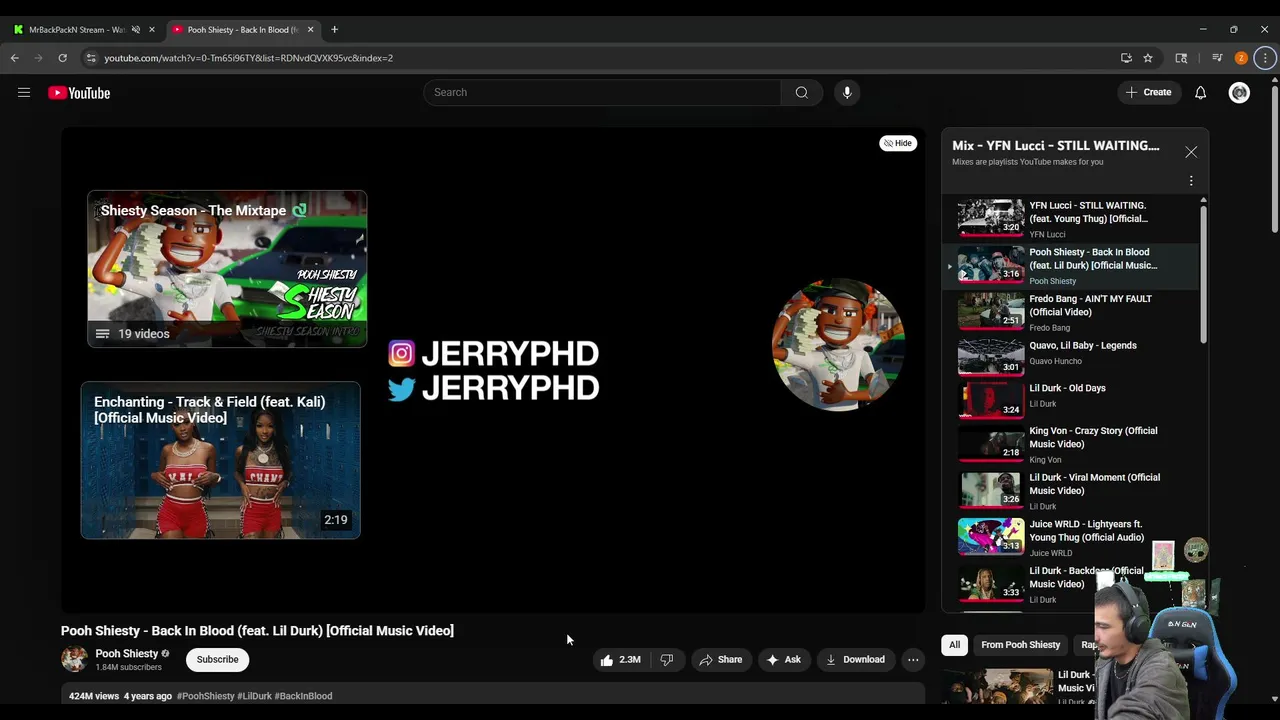The width and height of the screenshot is (1280, 720).
Task: Select the Pooh Shiesty Back In Blood tab
Action: (x=242, y=30)
